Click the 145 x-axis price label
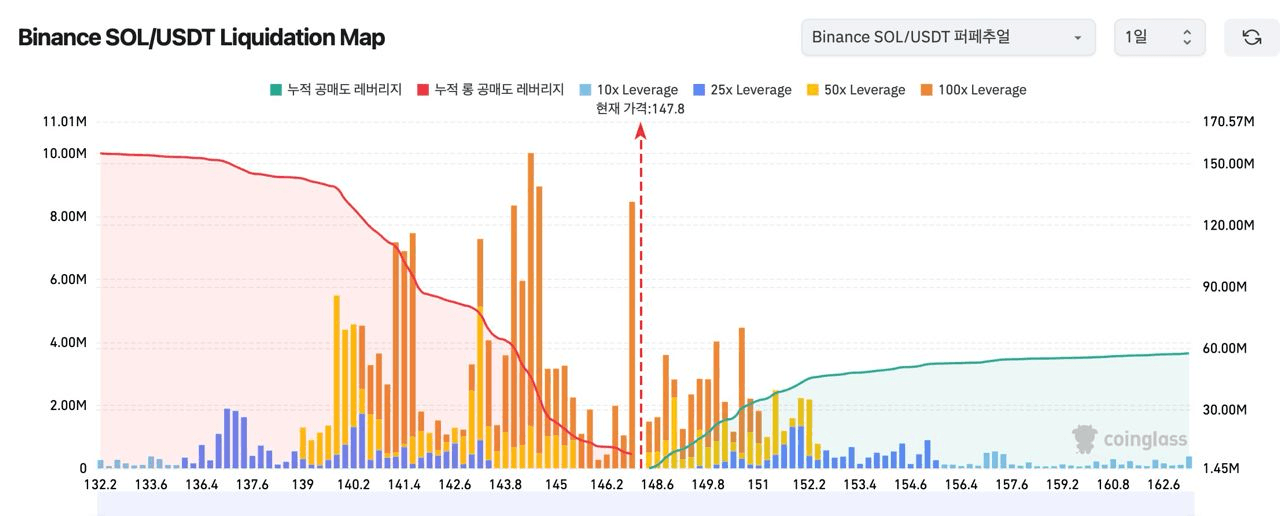This screenshot has height=516, width=1280. (557, 484)
